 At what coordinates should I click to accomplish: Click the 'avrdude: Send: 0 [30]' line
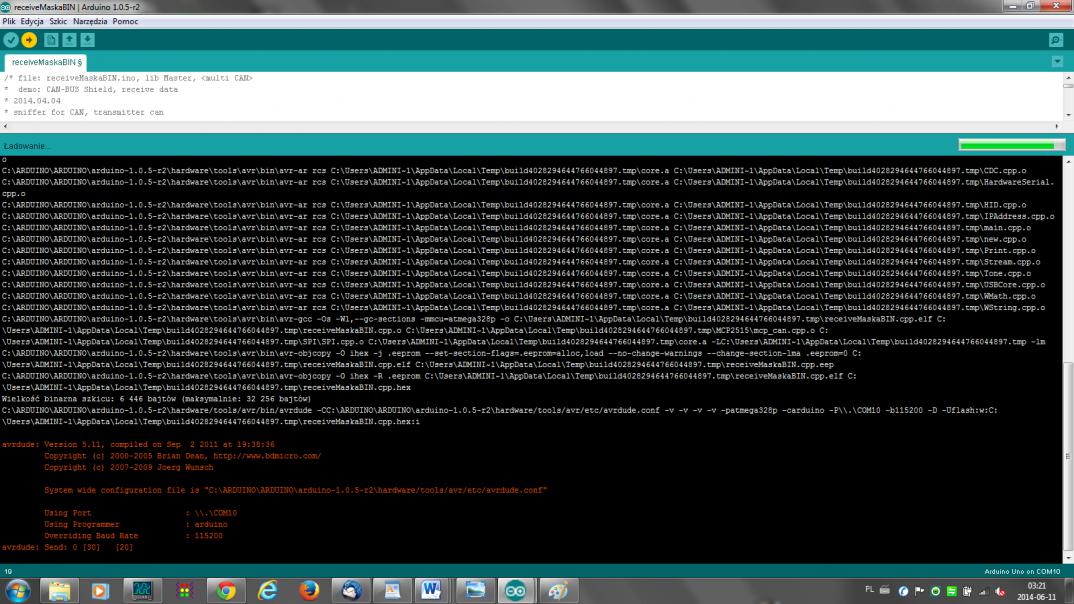coord(67,547)
